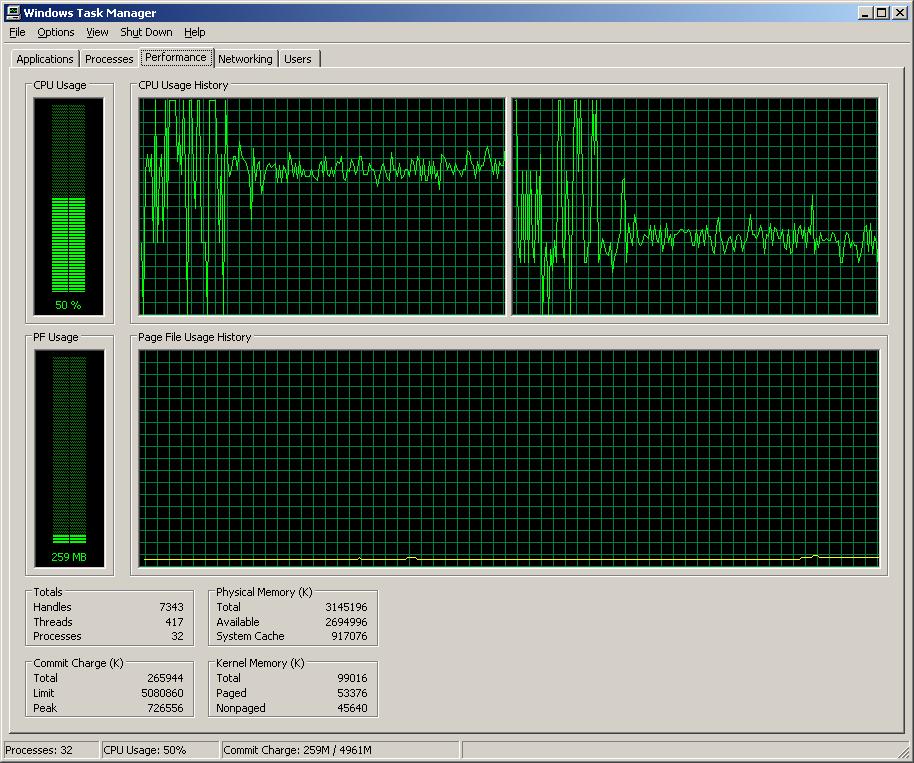Click the 'Commit Charge (K)' group label
The height and width of the screenshot is (763, 914).
point(78,663)
